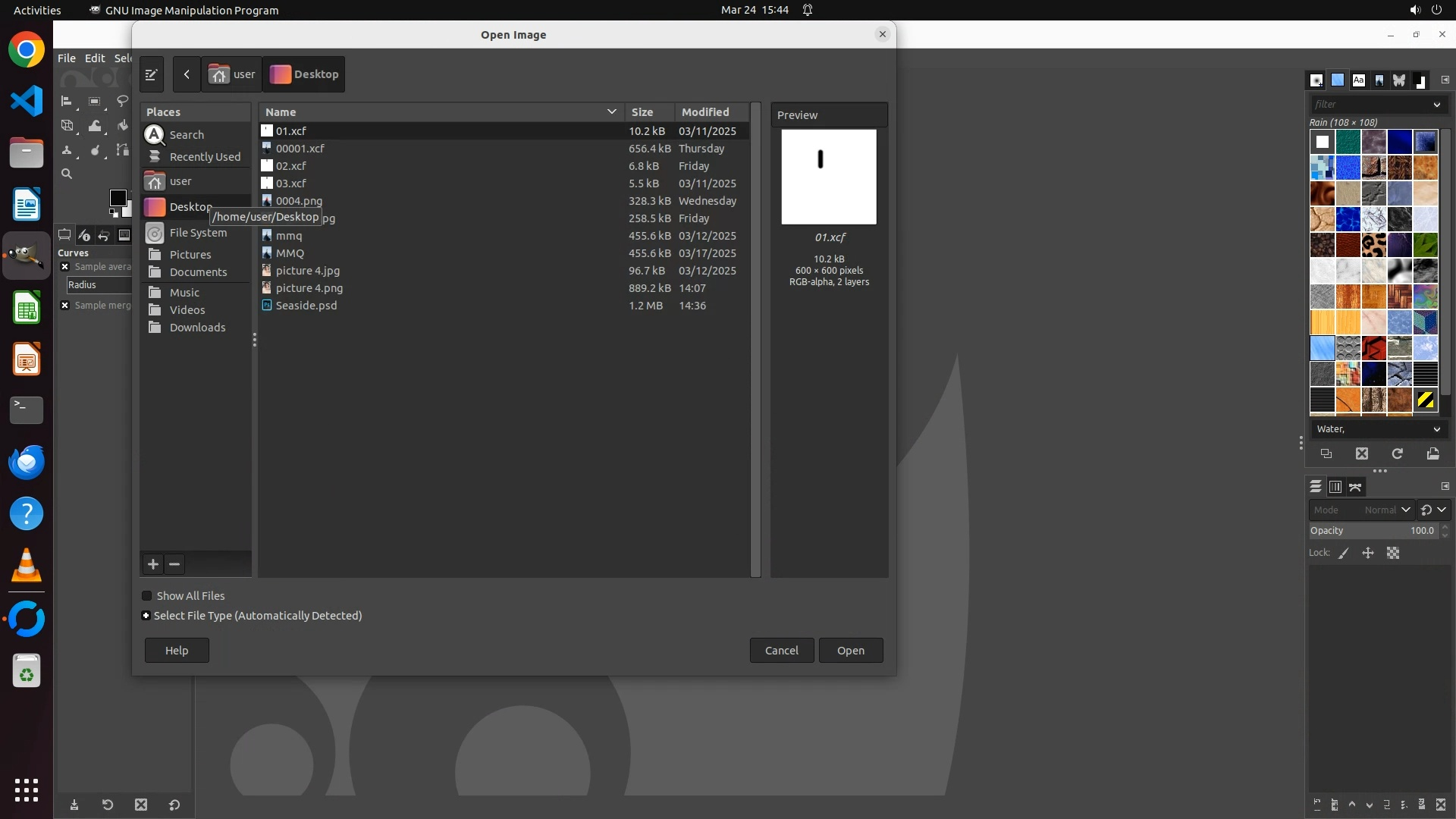Enable the Show All Files checkbox
This screenshot has height=819, width=1456.
tap(147, 596)
